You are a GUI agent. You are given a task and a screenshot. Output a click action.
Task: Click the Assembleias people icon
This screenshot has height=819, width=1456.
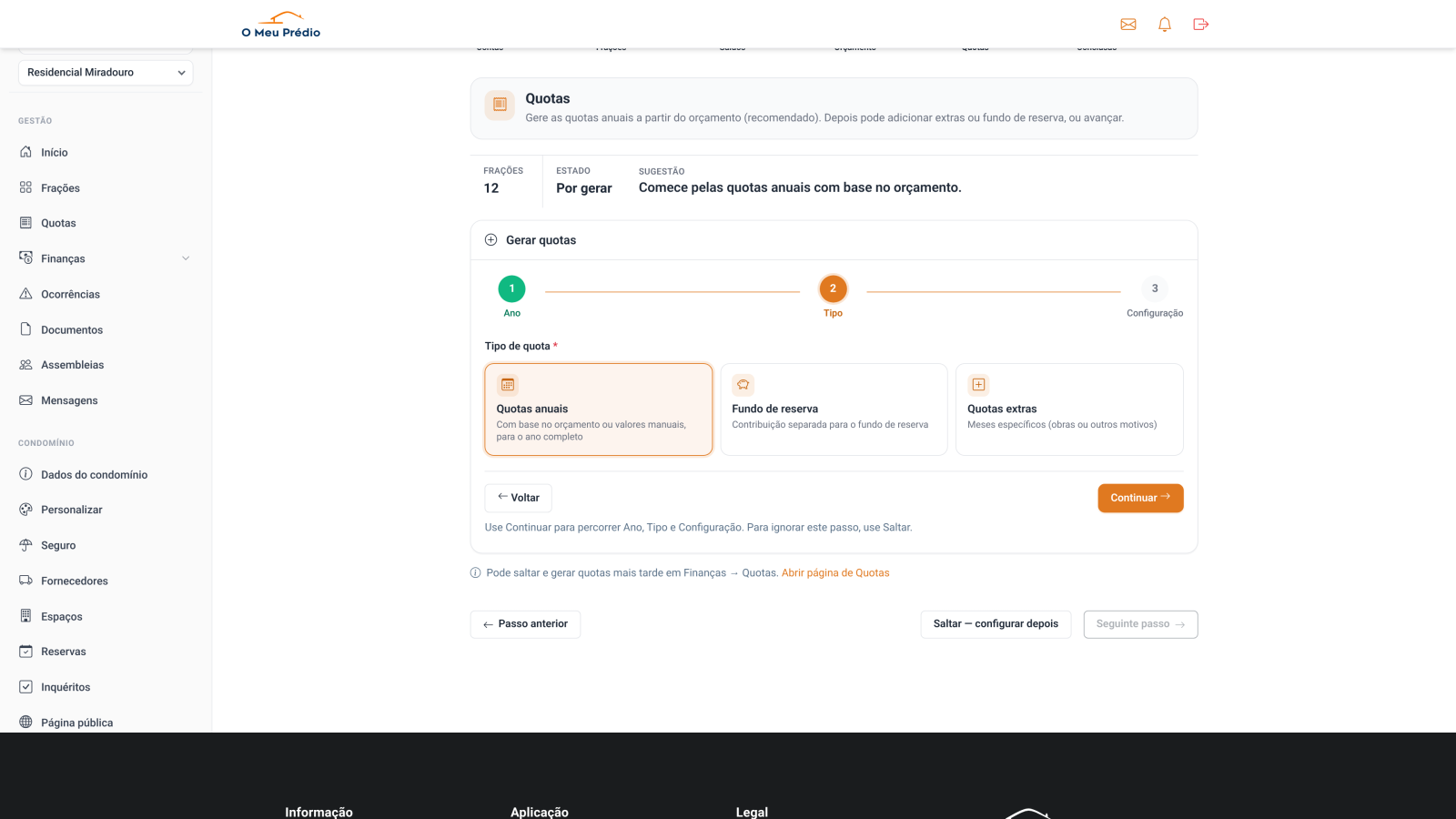(x=25, y=365)
